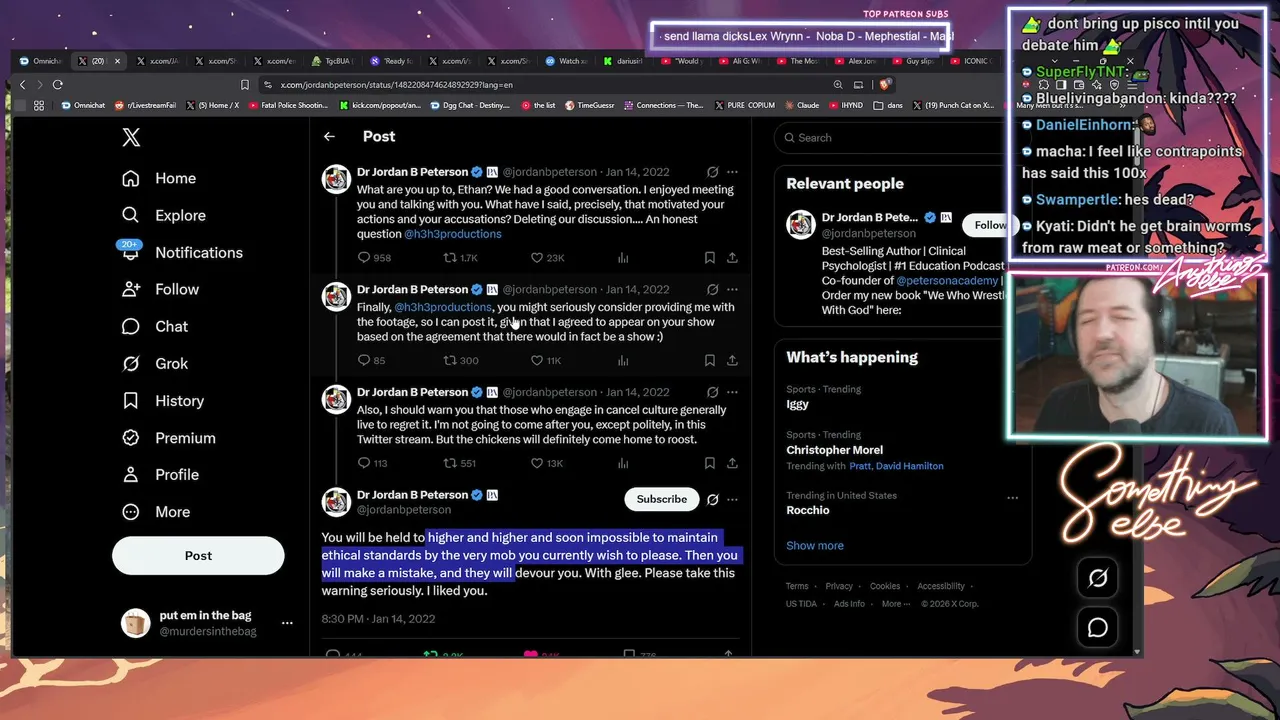Switch to the TgcBUA browser tab
1280x720 pixels.
click(330, 61)
